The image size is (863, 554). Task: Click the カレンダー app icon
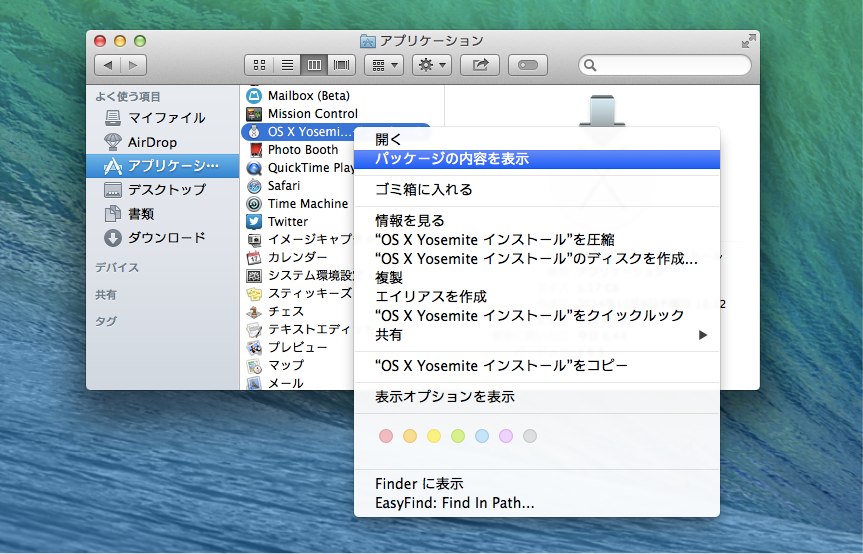click(254, 257)
